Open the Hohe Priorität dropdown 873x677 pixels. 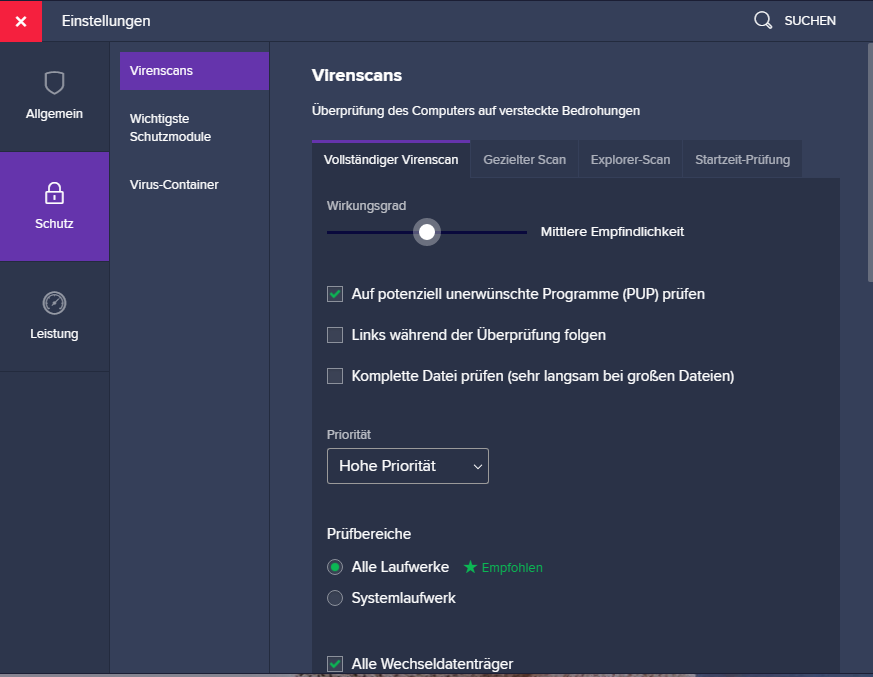tap(407, 466)
